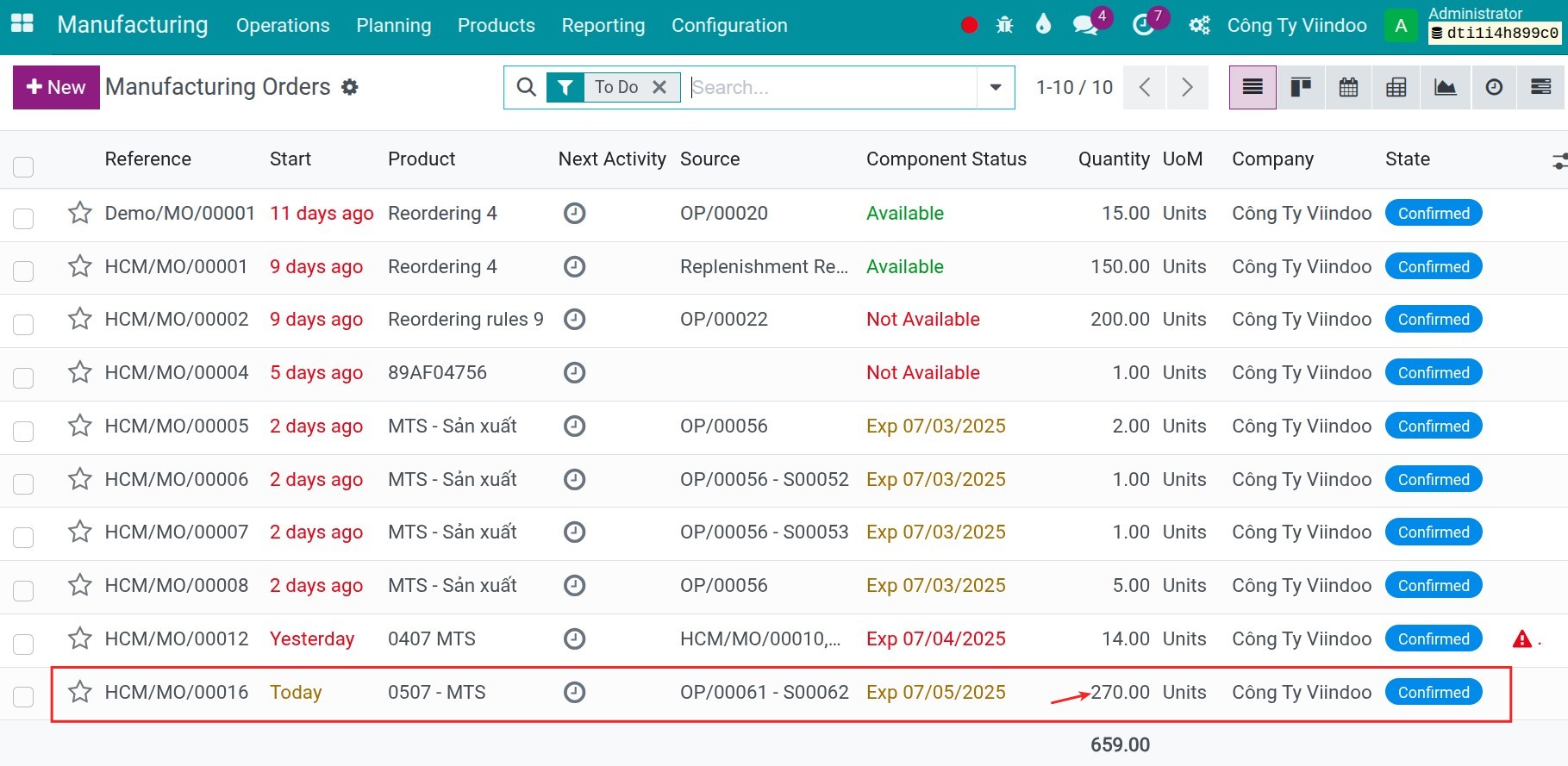The width and height of the screenshot is (1568, 766).
Task: Switch to Kanban view
Action: point(1300,87)
